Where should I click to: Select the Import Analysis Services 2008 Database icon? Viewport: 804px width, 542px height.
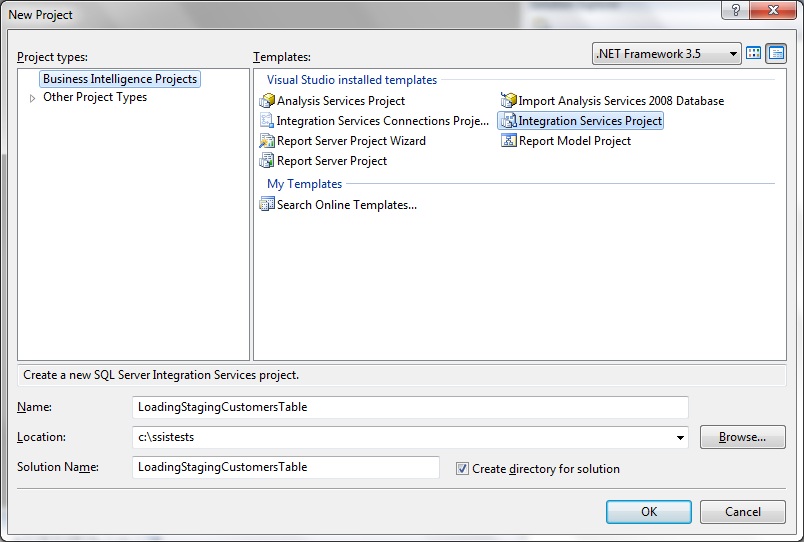point(509,101)
